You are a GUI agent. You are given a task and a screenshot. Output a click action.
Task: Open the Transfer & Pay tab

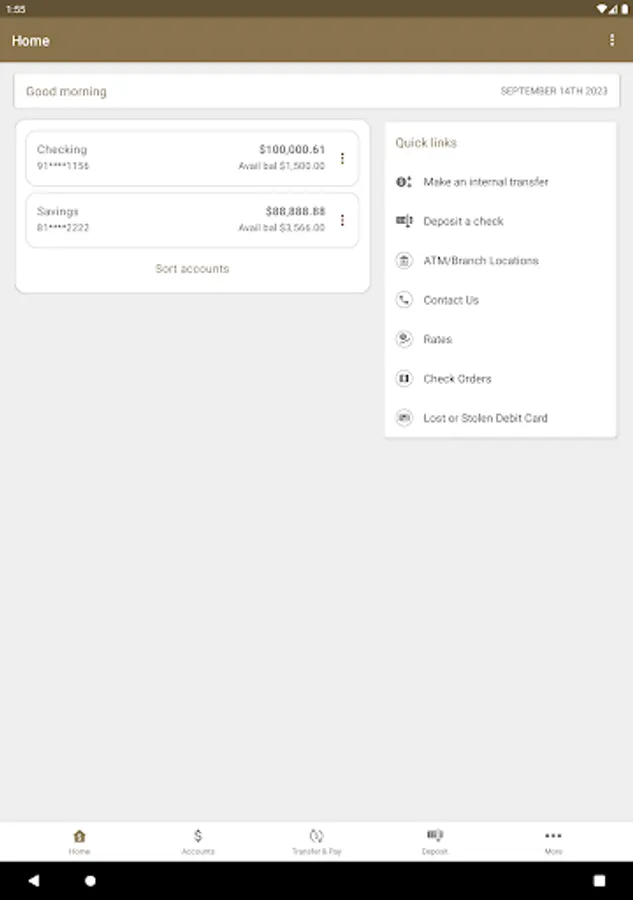[x=316, y=841]
